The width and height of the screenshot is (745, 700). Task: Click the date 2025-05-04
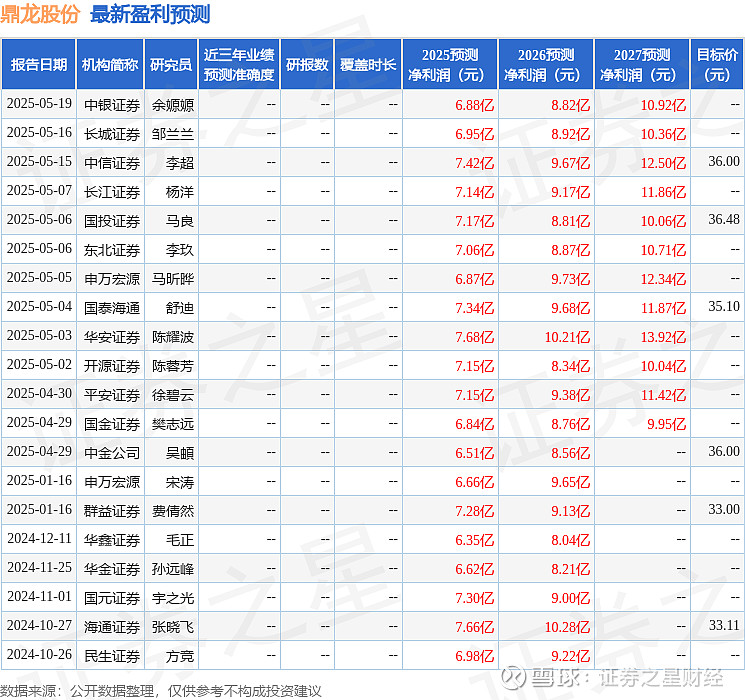tap(39, 307)
